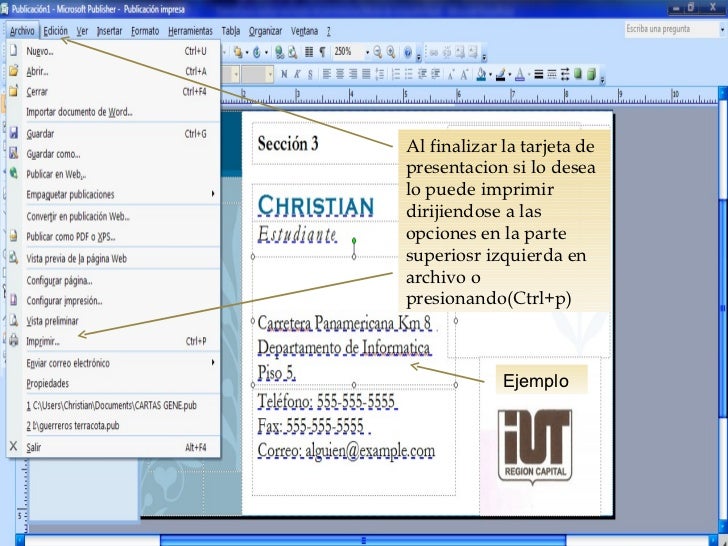The width and height of the screenshot is (728, 546).
Task: Click the icon beside Publicar en Web
Action: click(14, 174)
